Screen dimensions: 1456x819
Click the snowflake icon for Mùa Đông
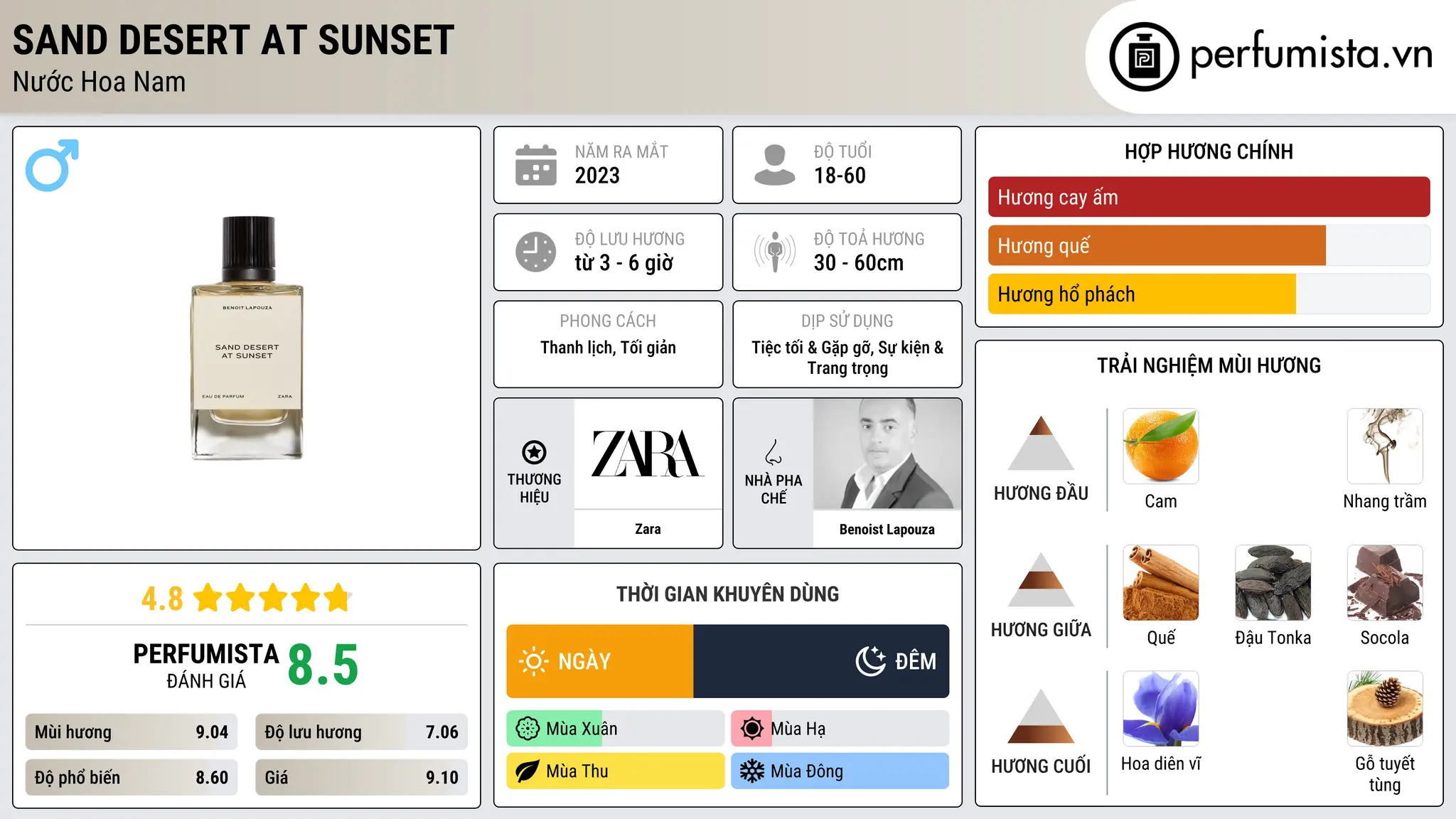click(x=752, y=771)
